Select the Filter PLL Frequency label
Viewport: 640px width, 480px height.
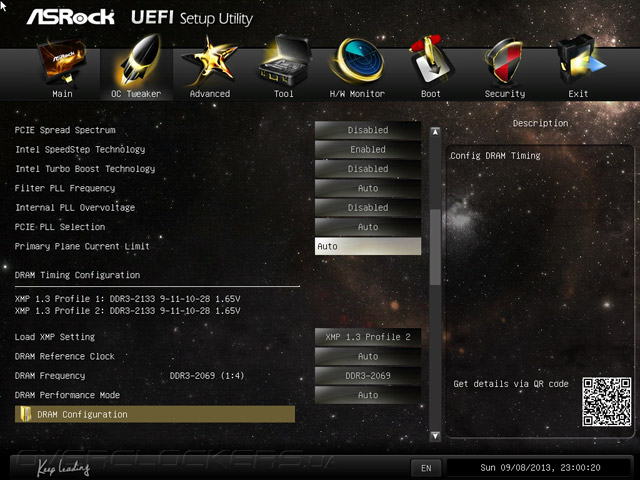point(65,188)
